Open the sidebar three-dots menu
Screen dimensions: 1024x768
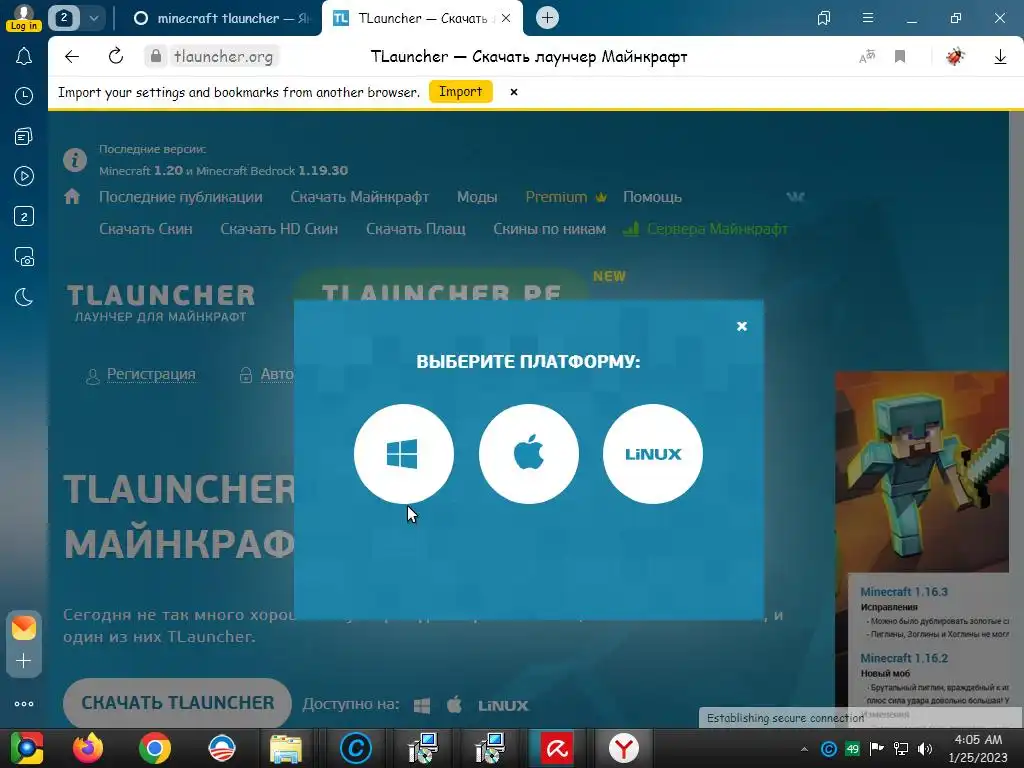(24, 704)
